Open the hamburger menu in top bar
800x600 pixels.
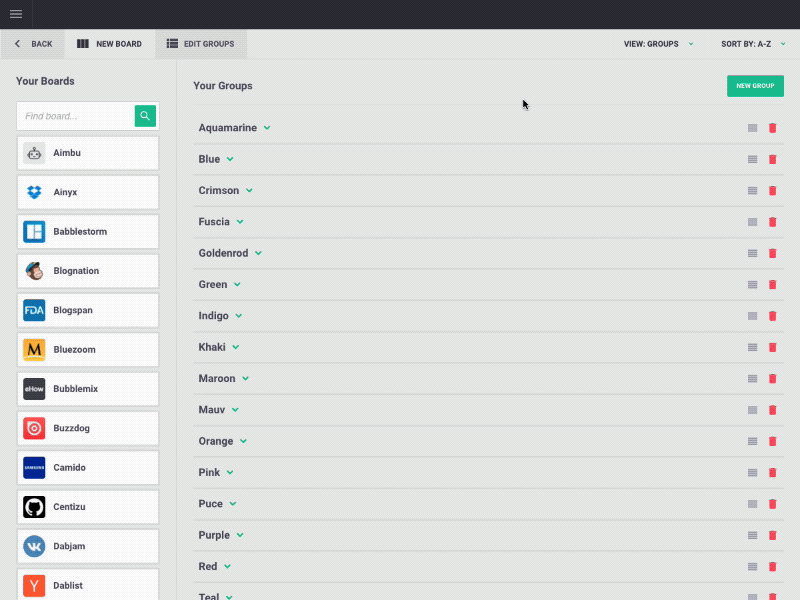click(16, 14)
